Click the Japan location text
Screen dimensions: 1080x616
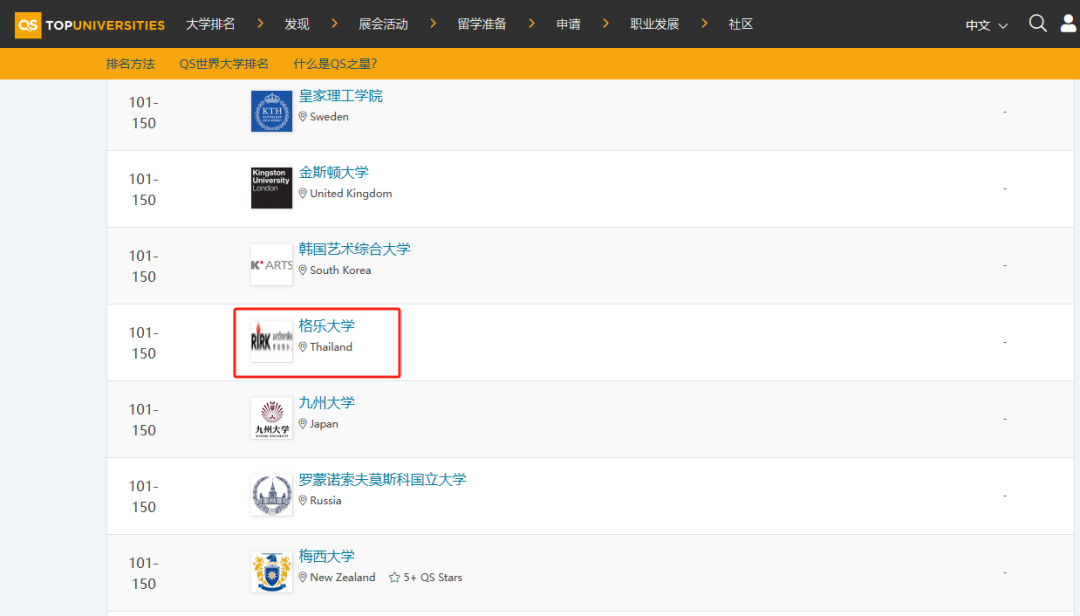324,424
